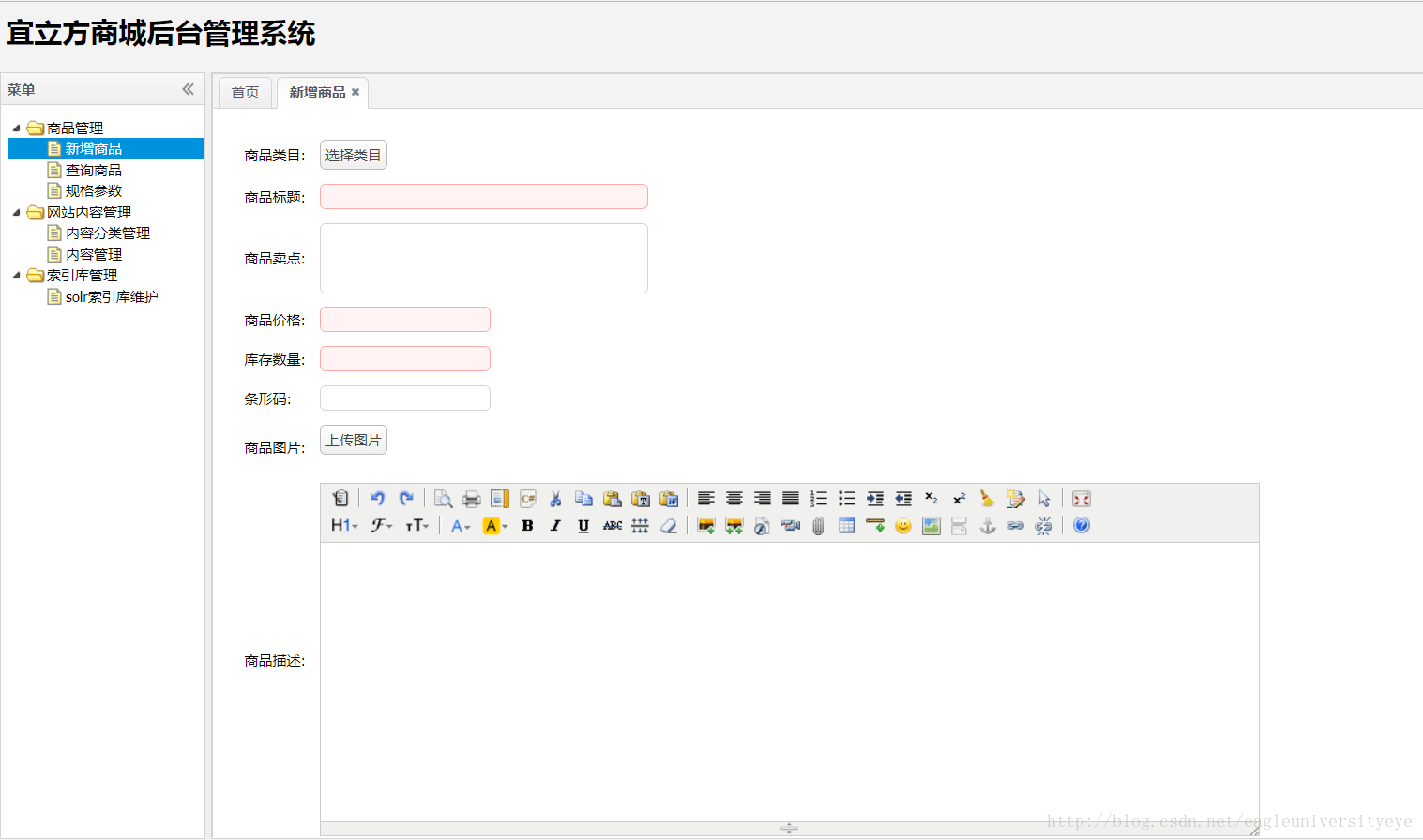Open the preview tool
This screenshot has width=1423, height=840.
[443, 499]
